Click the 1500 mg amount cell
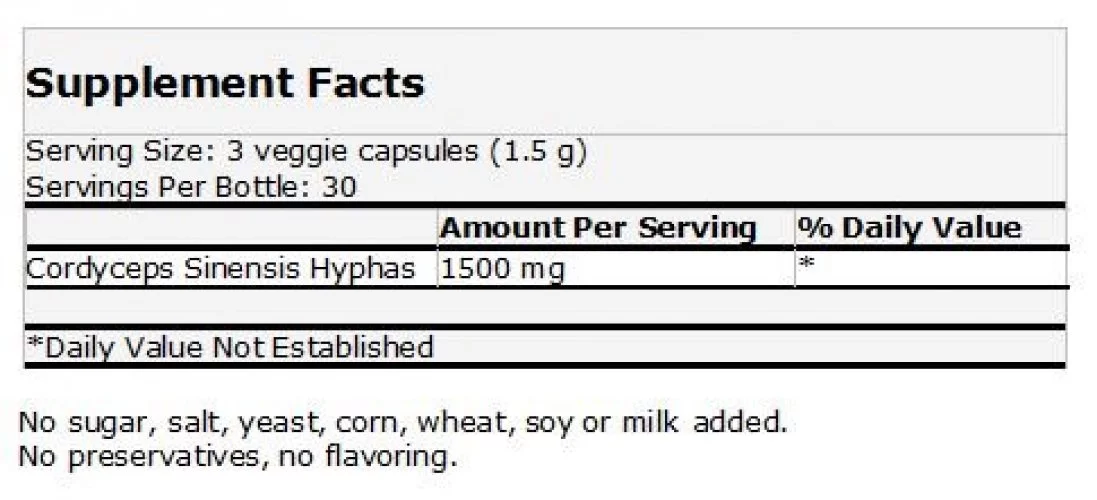This screenshot has height=500, width=1097. pyautogui.click(x=616, y=269)
